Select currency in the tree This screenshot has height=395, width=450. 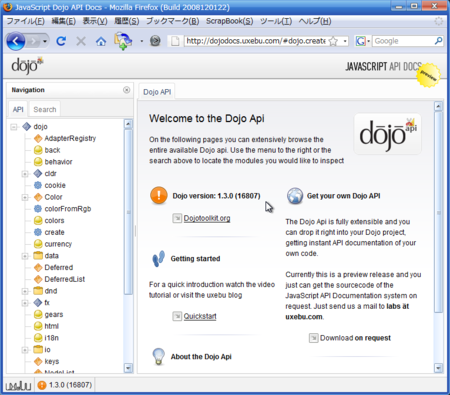click(x=58, y=244)
